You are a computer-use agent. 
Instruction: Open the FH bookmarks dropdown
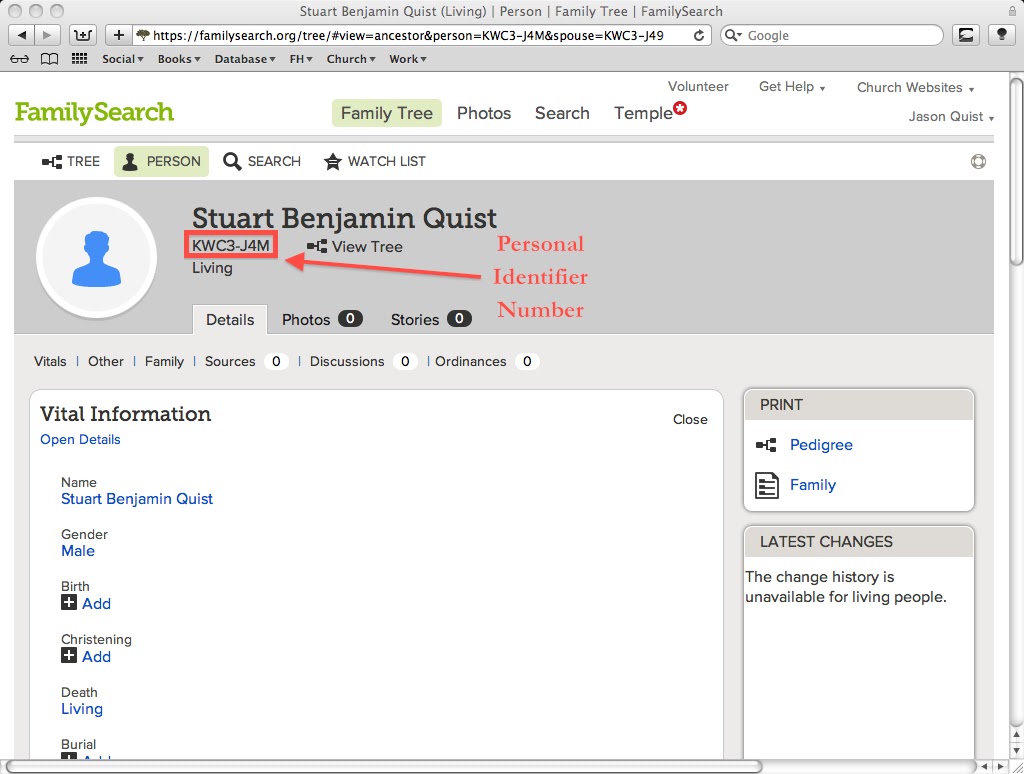(x=301, y=59)
